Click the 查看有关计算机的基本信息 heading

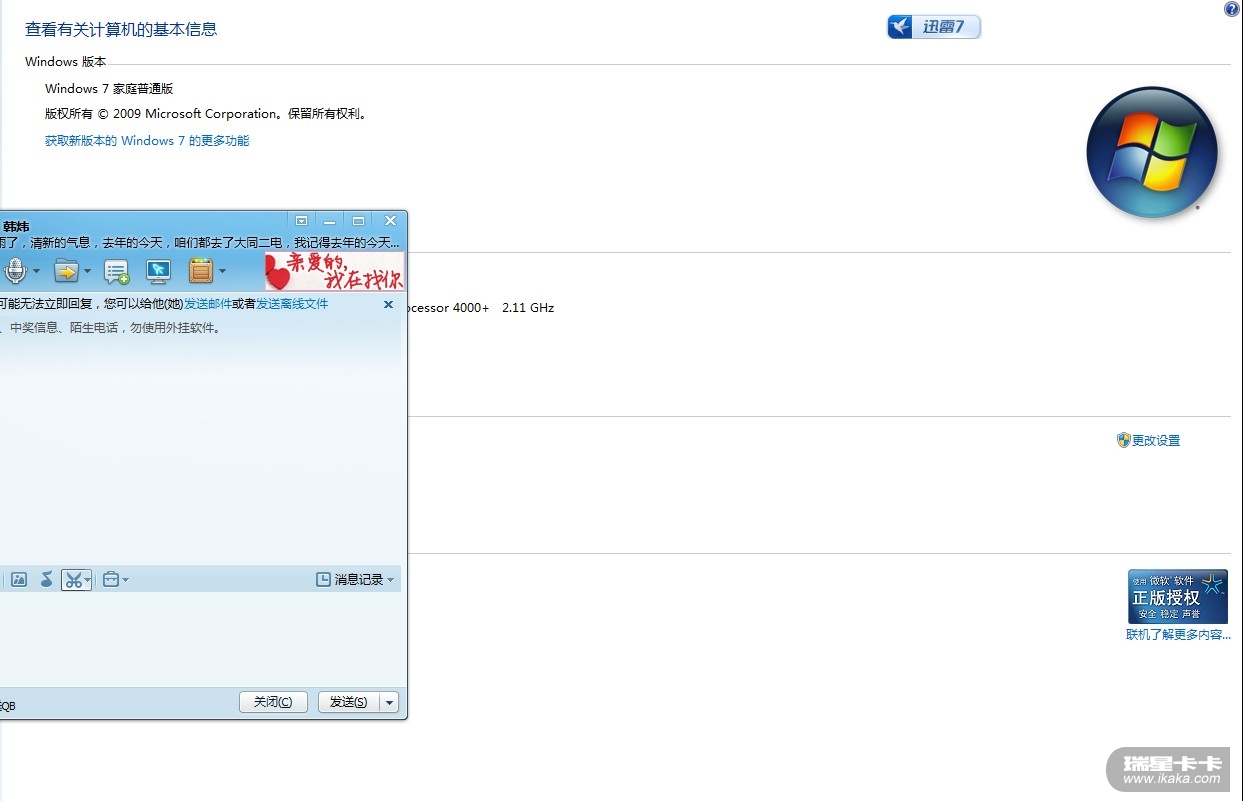click(121, 29)
